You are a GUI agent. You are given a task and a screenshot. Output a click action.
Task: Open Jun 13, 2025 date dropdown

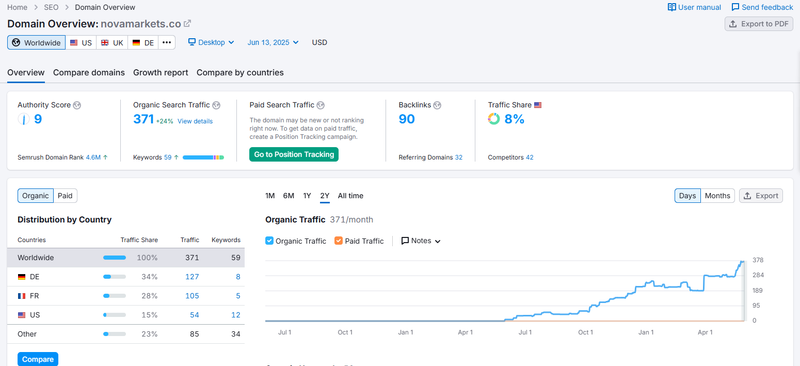tap(273, 42)
